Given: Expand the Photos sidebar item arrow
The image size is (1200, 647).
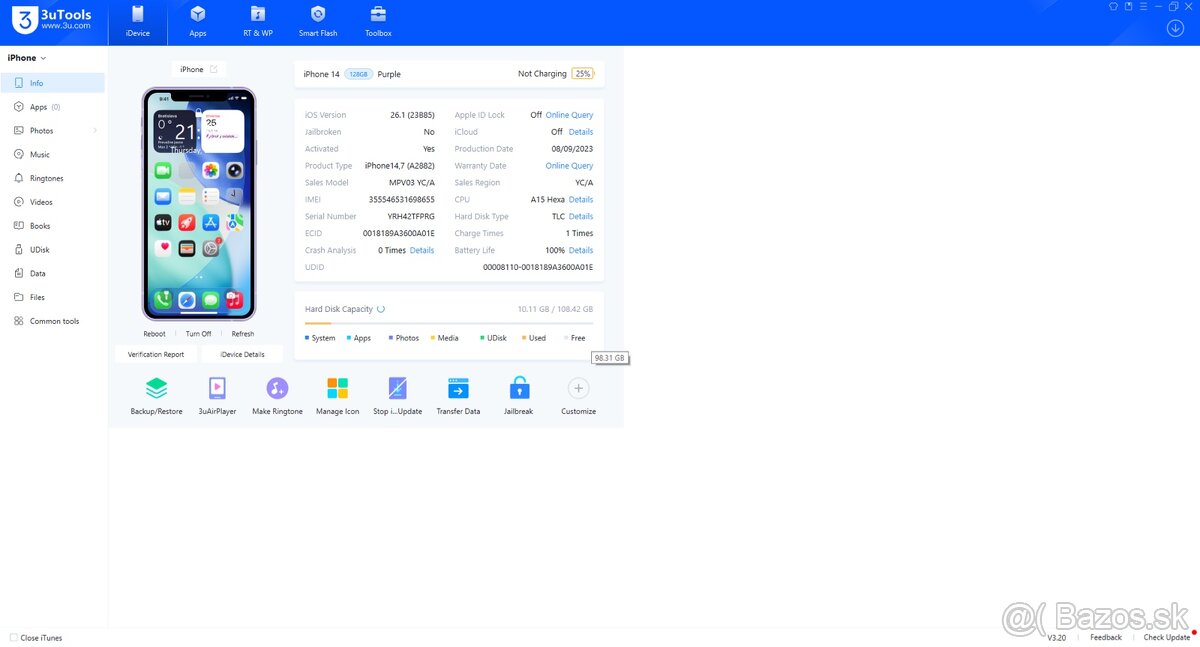Looking at the screenshot, I should pyautogui.click(x=95, y=131).
